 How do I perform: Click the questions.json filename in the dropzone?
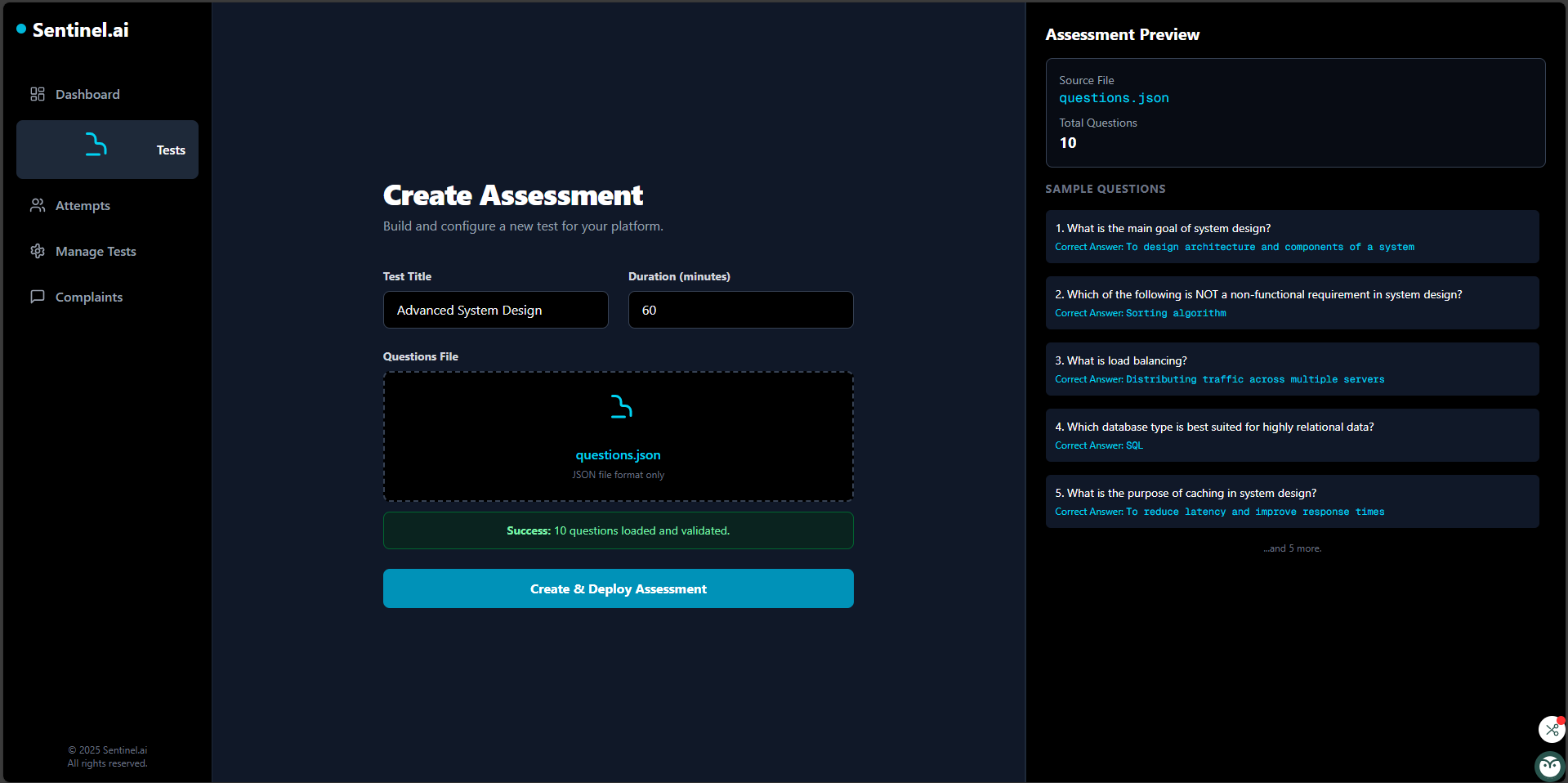tap(618, 455)
